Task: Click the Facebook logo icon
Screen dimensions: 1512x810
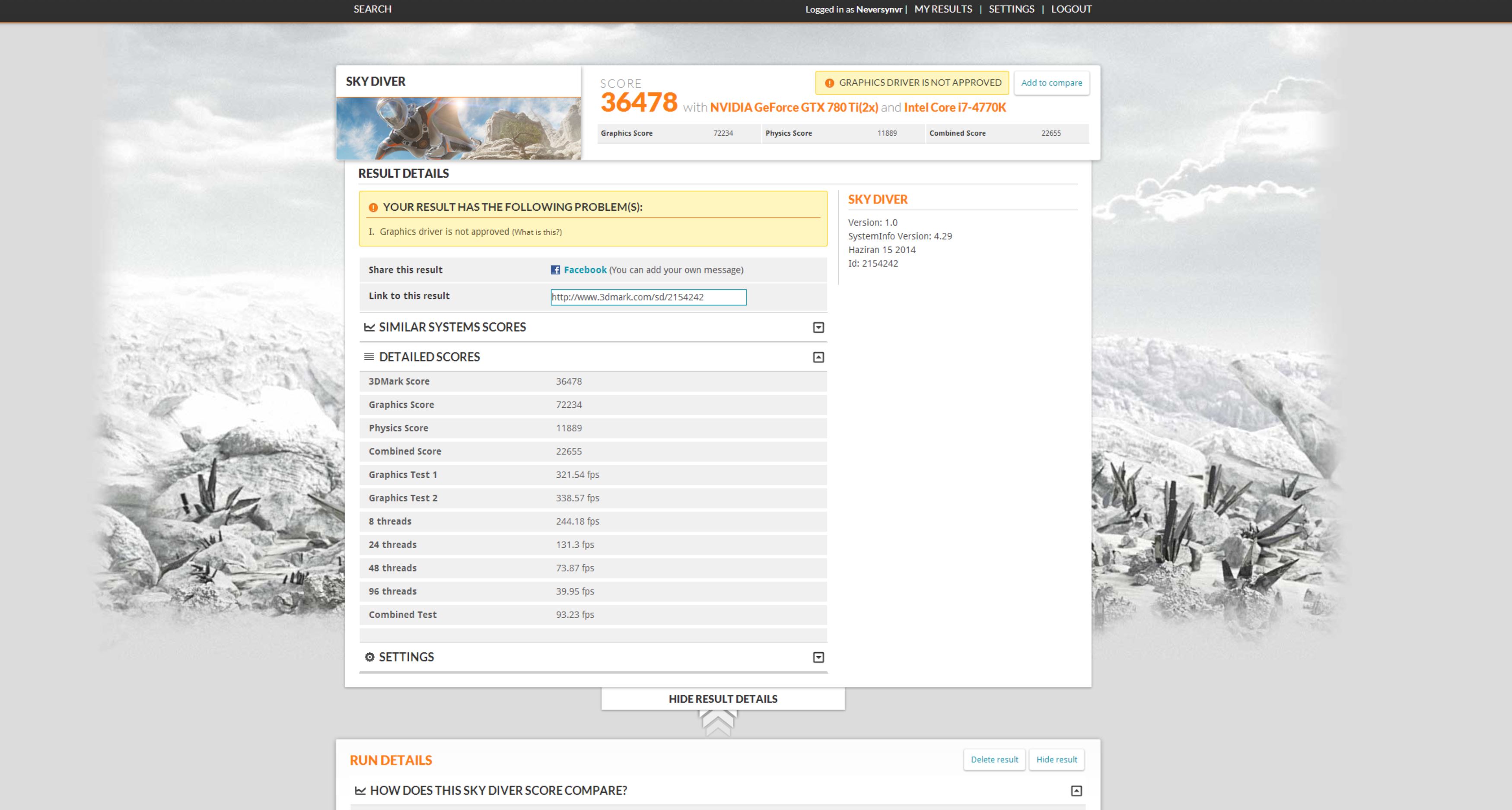Action: (555, 270)
